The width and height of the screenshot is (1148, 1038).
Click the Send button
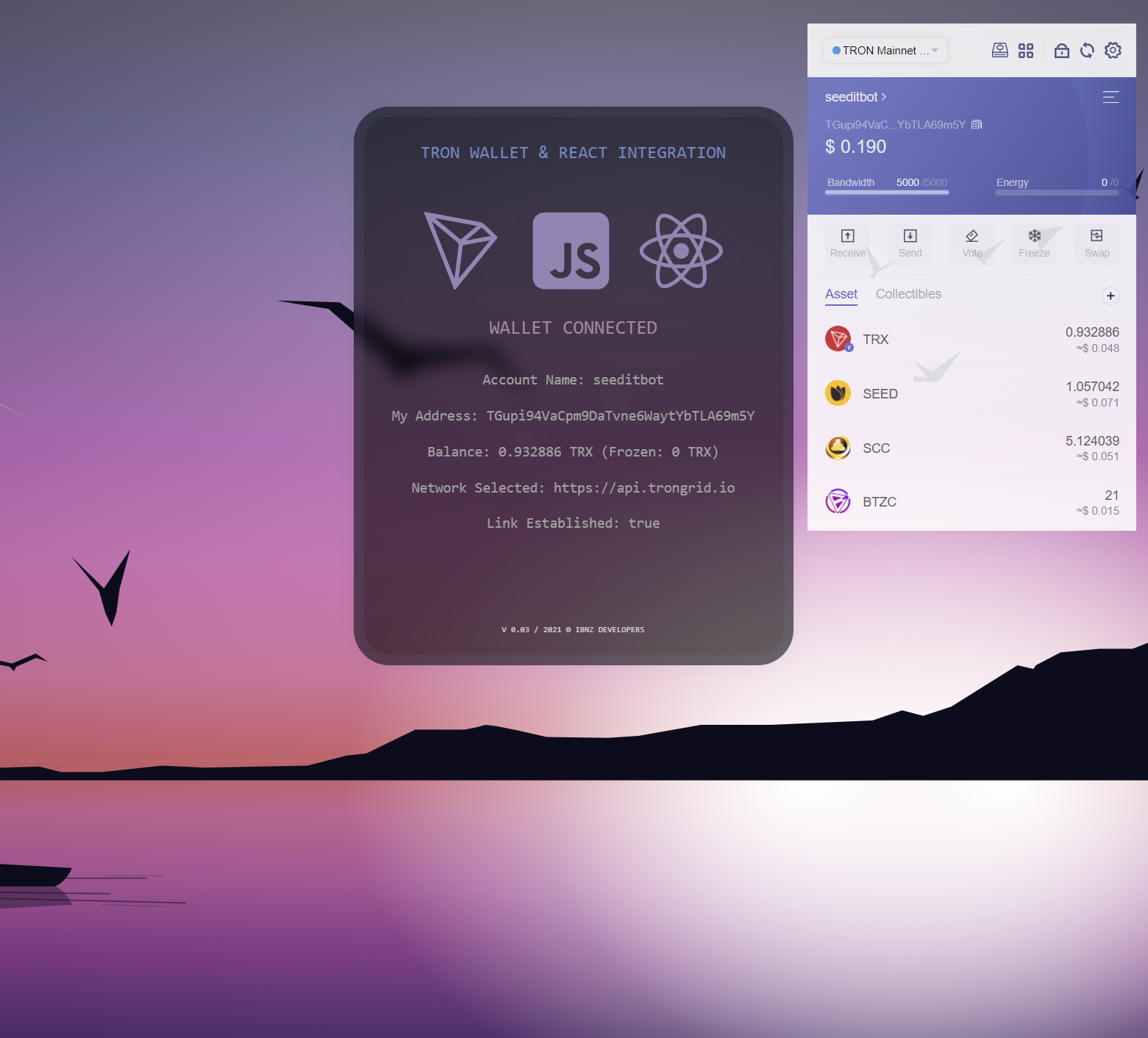(x=910, y=244)
